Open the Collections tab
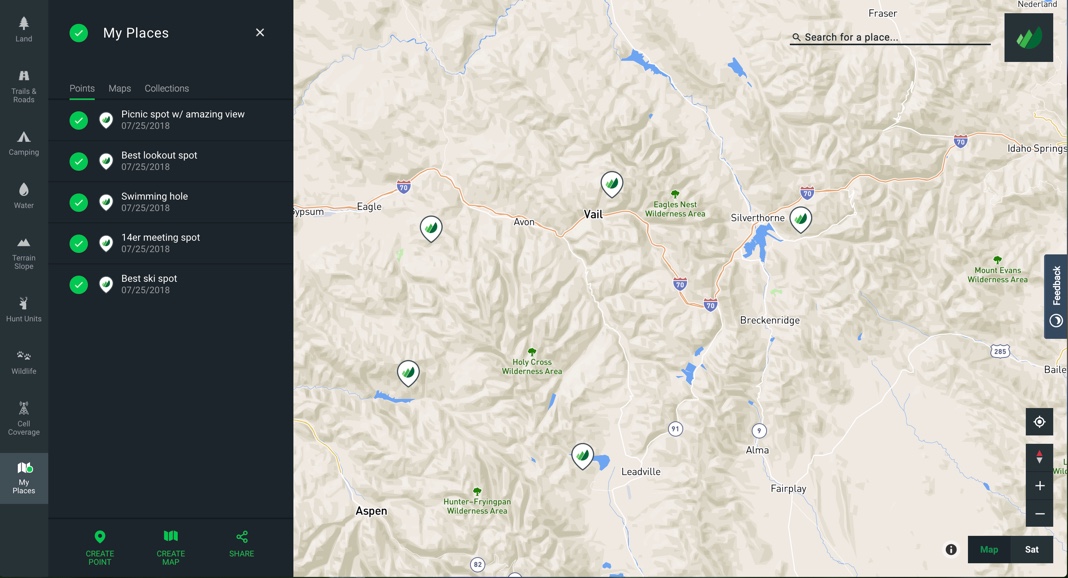The width and height of the screenshot is (1068, 578). pos(167,89)
